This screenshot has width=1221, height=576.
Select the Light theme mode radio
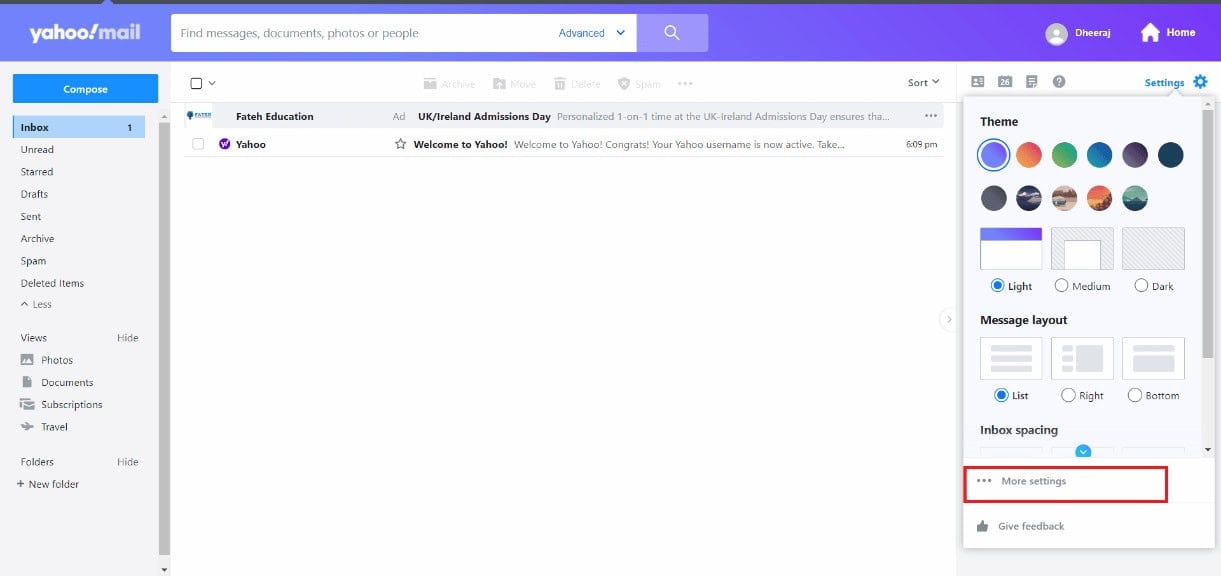[997, 285]
